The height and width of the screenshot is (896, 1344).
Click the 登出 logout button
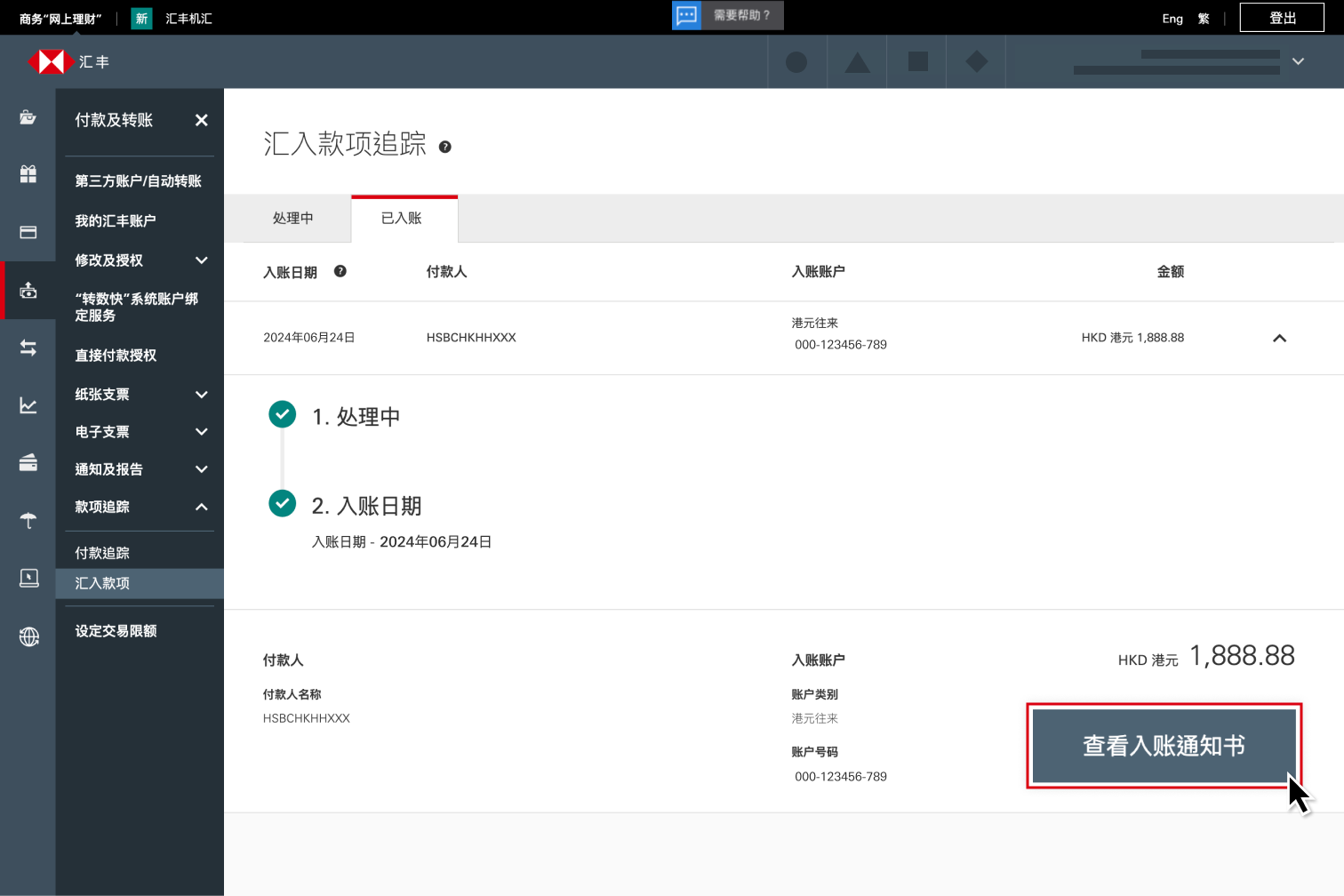tap(1282, 18)
